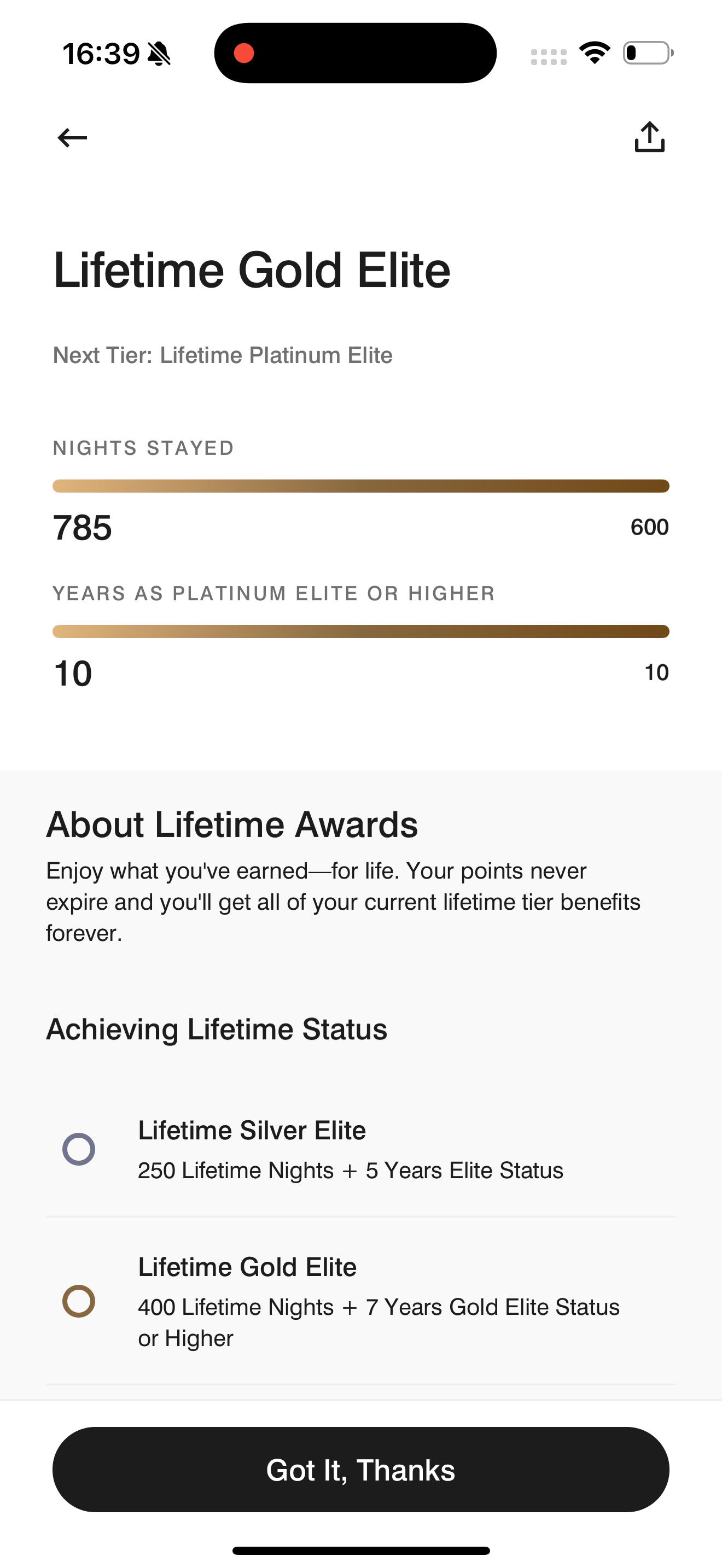The width and height of the screenshot is (722, 1568).
Task: Open the share icon at top right
Action: coord(650,137)
